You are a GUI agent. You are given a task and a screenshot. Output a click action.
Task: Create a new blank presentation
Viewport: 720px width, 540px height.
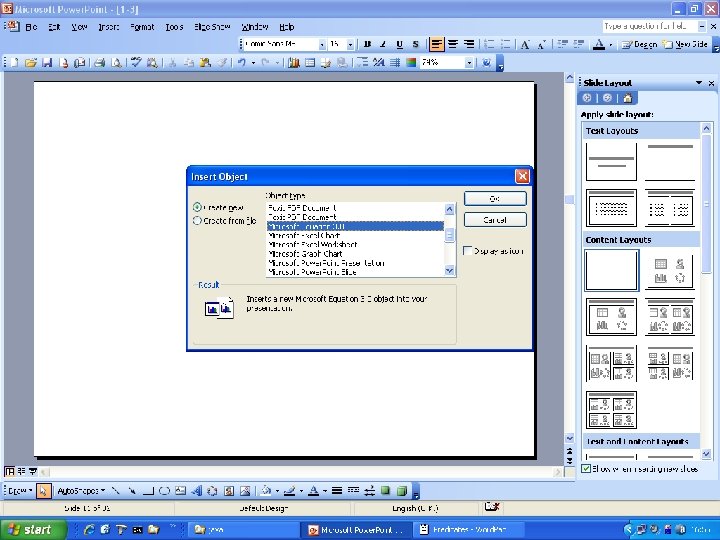pyautogui.click(x=14, y=62)
